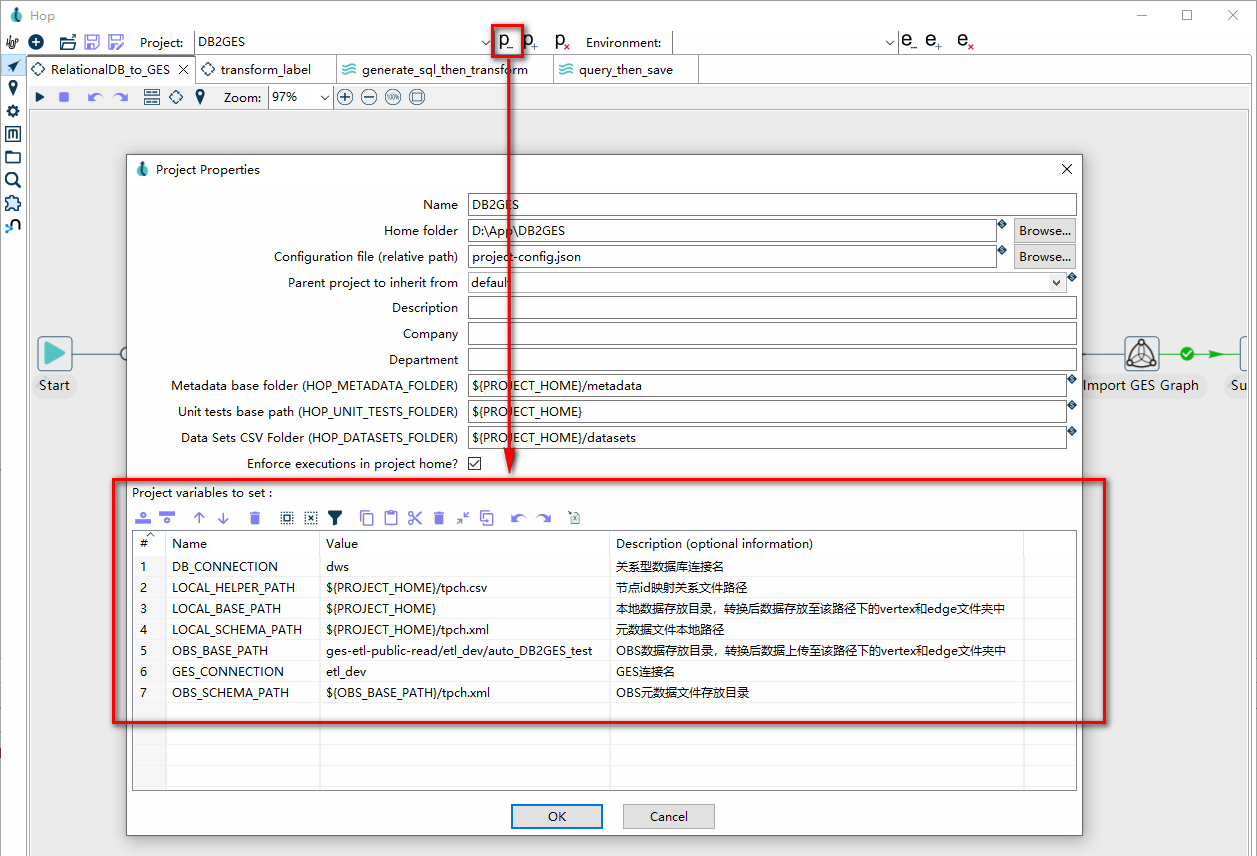The width and height of the screenshot is (1257, 856).
Task: Click the Import GES Graph node icon
Action: (1141, 354)
